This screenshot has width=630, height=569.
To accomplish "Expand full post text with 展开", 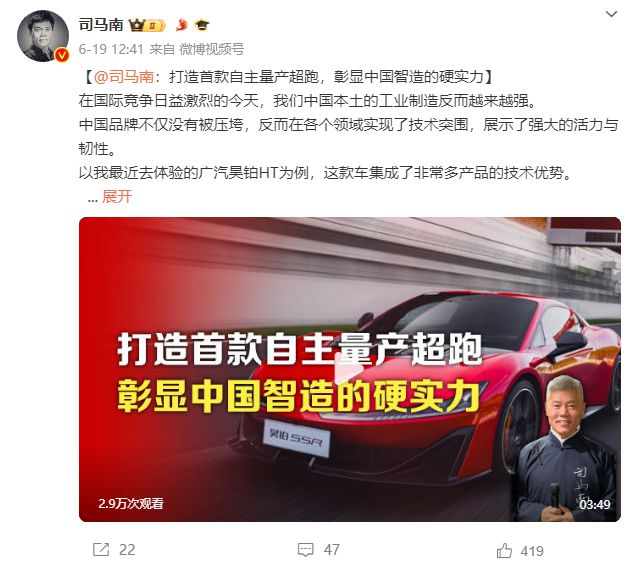I will tap(117, 197).
